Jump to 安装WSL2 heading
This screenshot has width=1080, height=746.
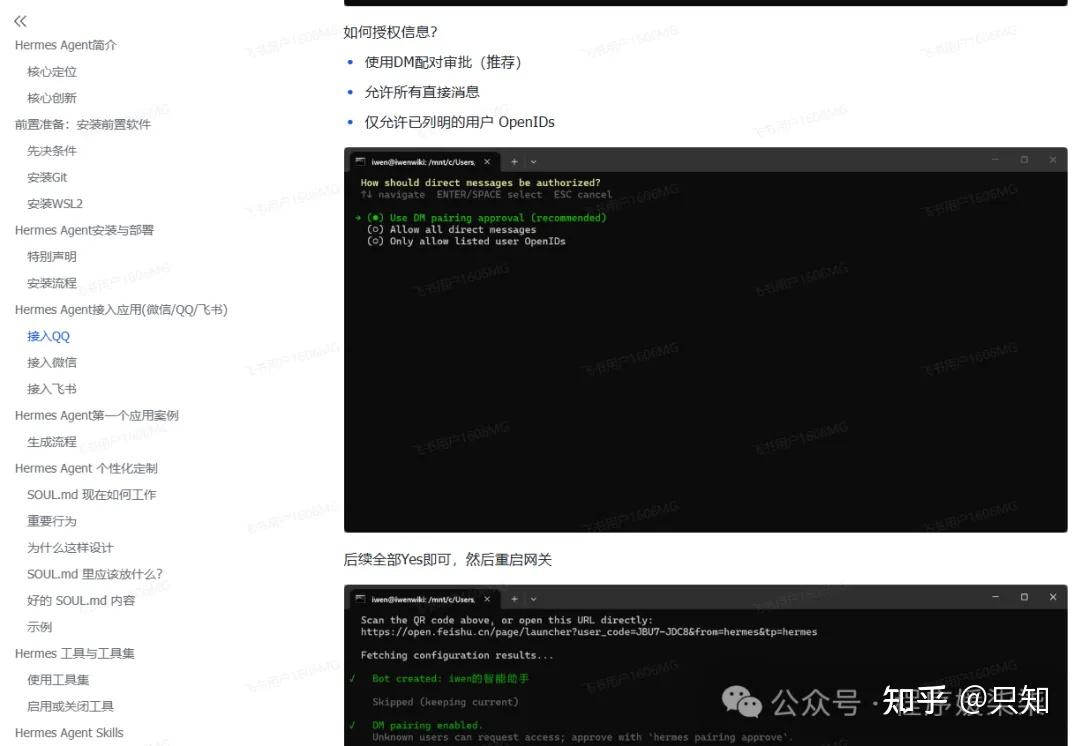[x=54, y=204]
